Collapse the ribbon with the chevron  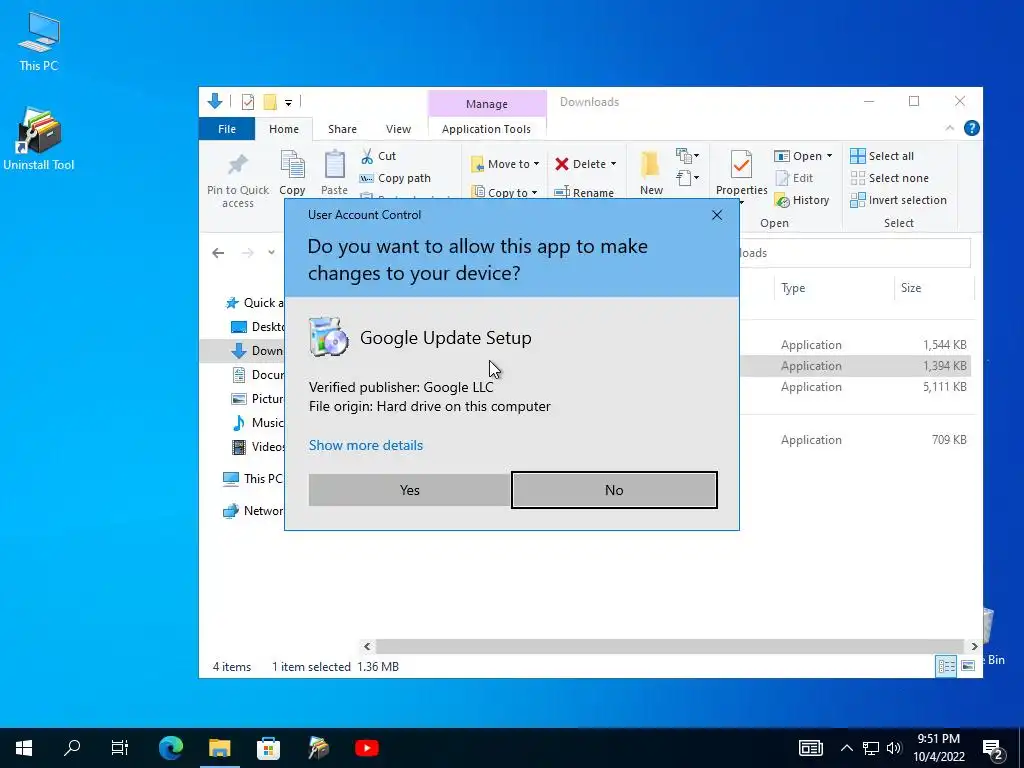coord(950,129)
